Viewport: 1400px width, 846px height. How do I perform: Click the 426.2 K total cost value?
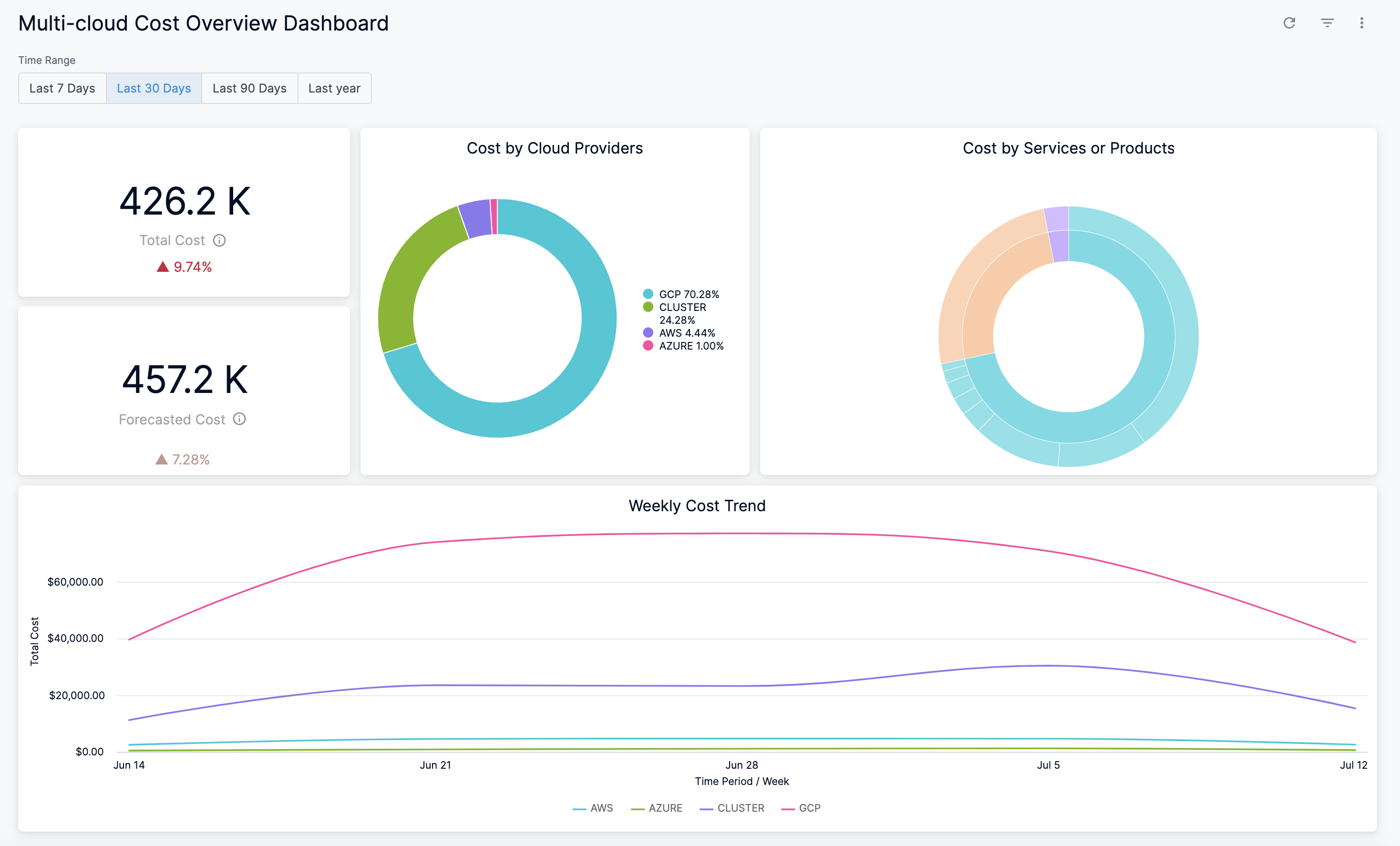(x=185, y=201)
